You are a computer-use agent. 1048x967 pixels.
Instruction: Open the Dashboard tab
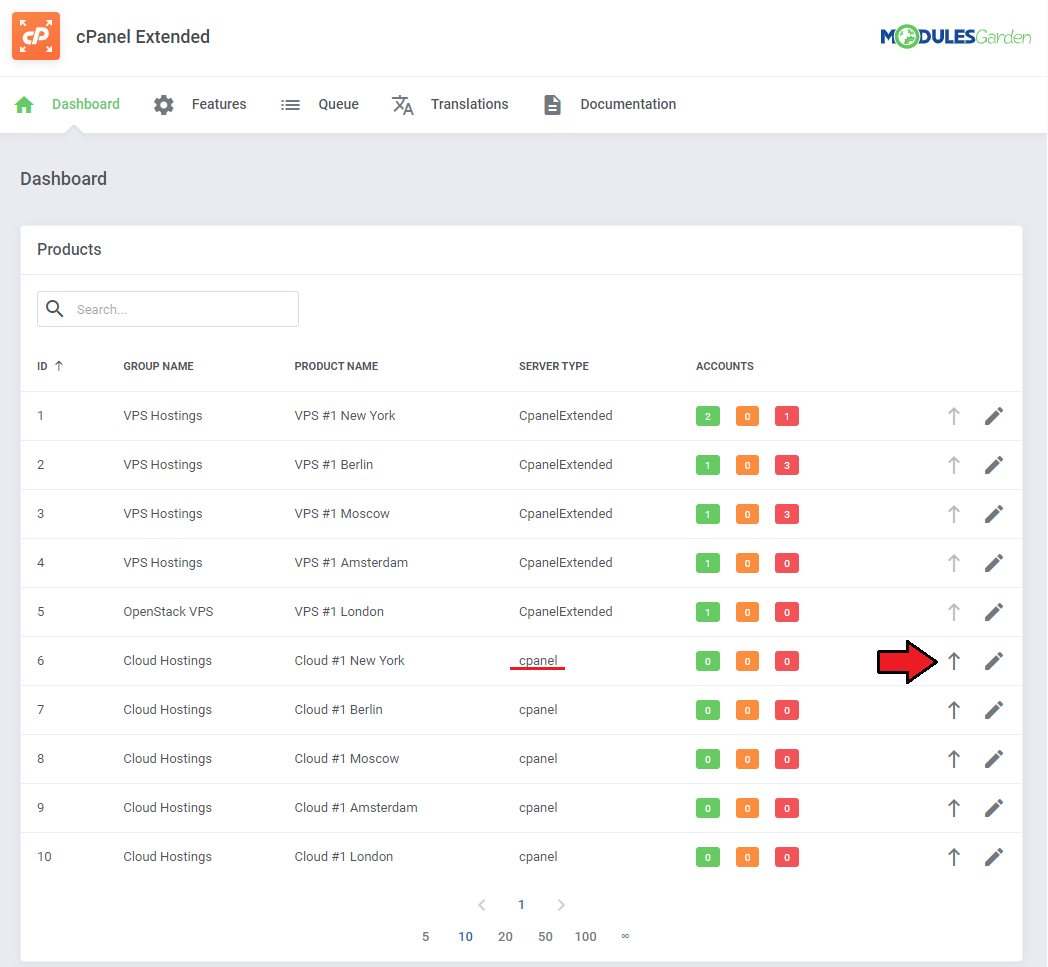pos(86,104)
